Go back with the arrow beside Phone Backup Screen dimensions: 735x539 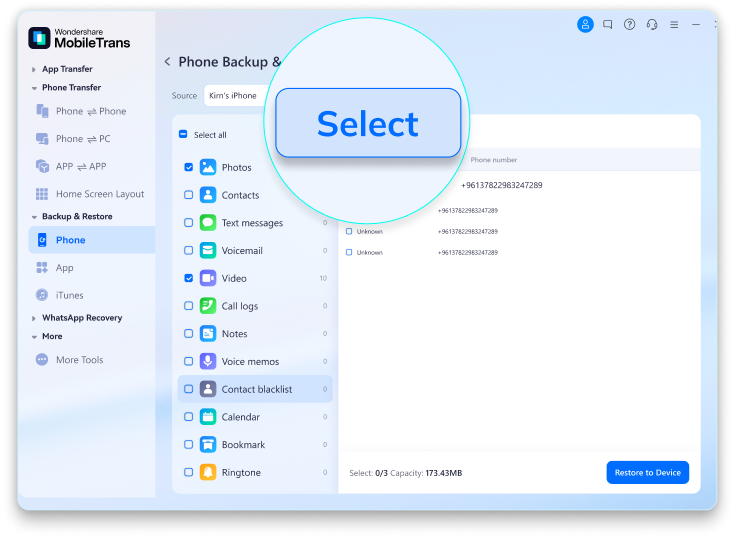coord(167,61)
